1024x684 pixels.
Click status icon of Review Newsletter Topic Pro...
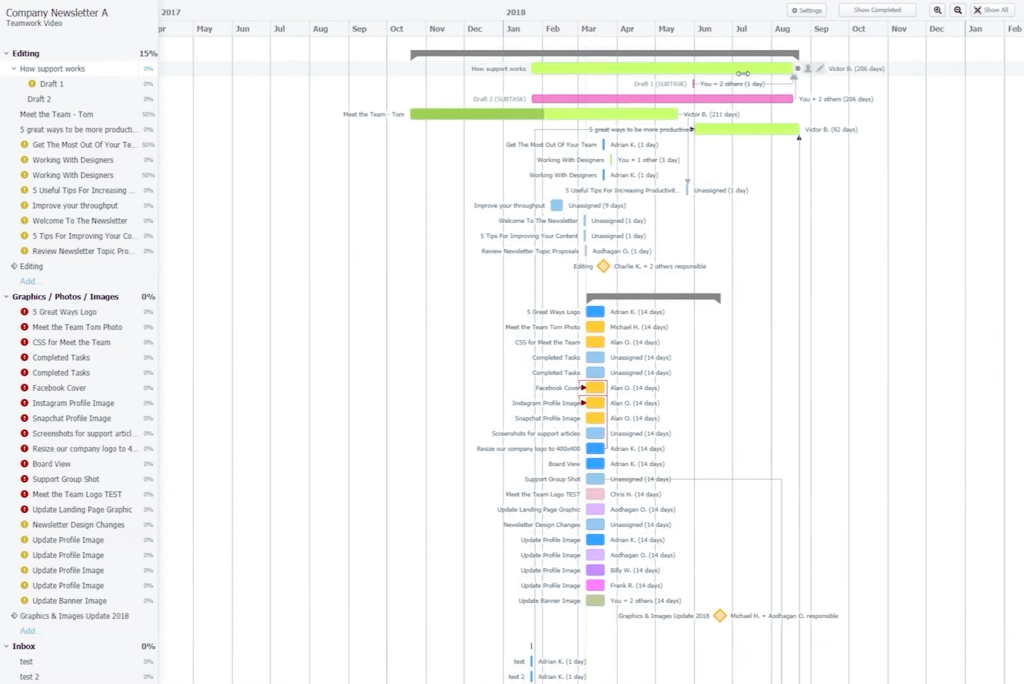(24, 251)
